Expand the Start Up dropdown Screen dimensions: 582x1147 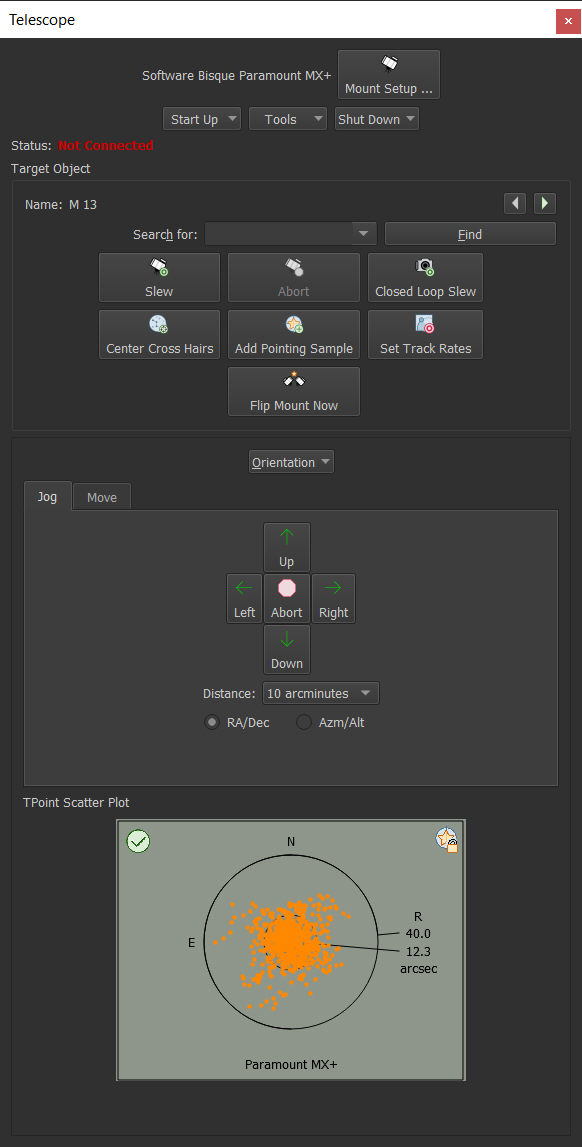pos(202,119)
